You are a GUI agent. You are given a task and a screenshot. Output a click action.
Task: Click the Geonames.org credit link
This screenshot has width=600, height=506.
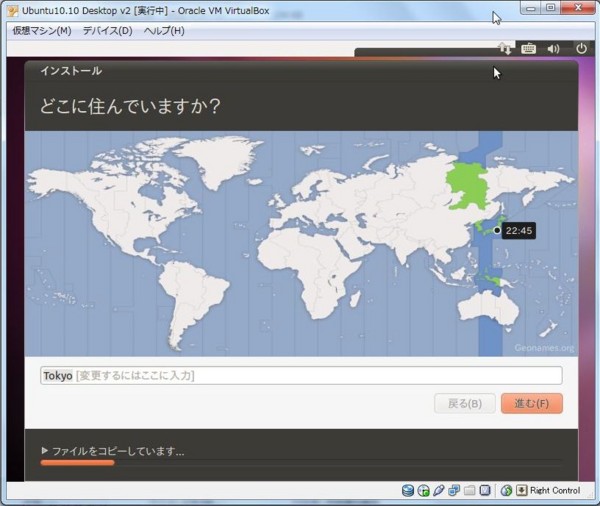544,348
